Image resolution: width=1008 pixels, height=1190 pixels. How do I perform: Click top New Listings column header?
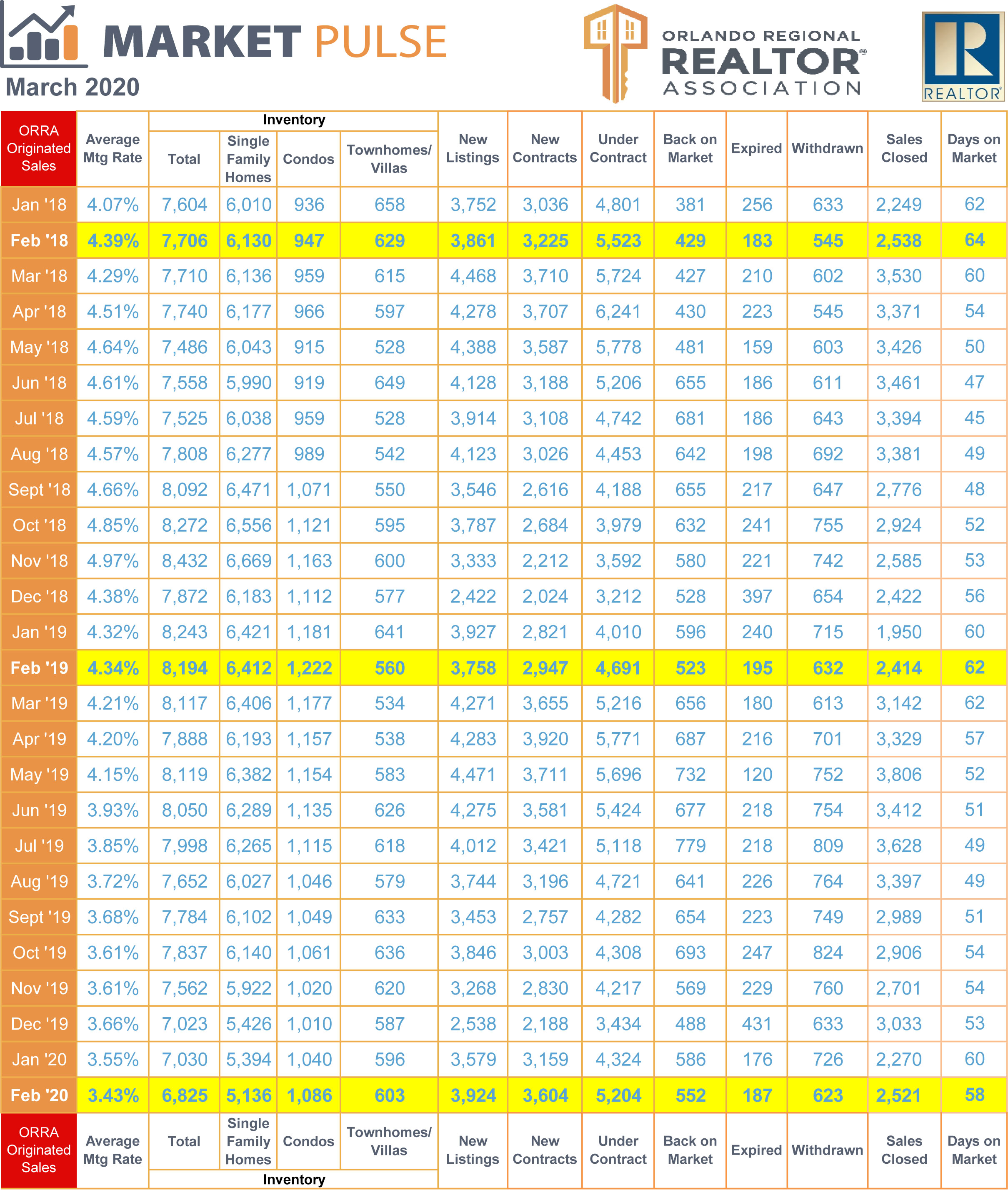click(473, 148)
